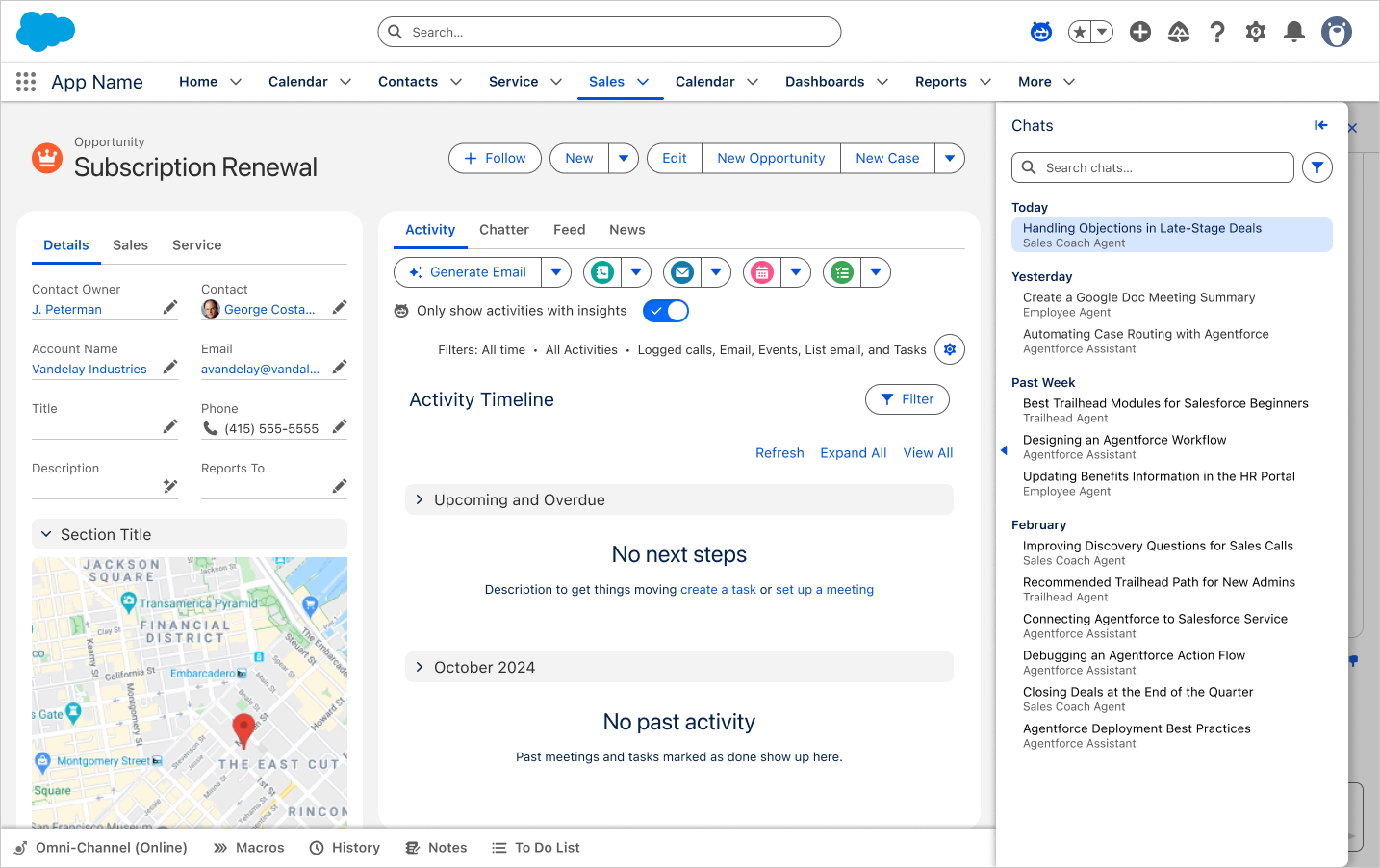Viewport: 1380px width, 868px height.
Task: Click the Salesforce cloud logo
Action: [x=45, y=32]
